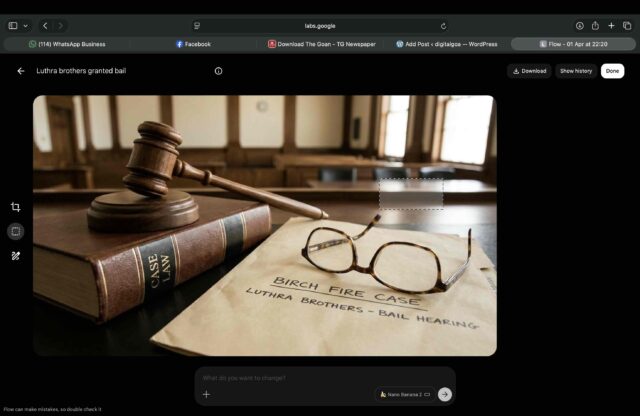Select the crop tool in left sidebar
640x416 pixels.
[x=16, y=207]
